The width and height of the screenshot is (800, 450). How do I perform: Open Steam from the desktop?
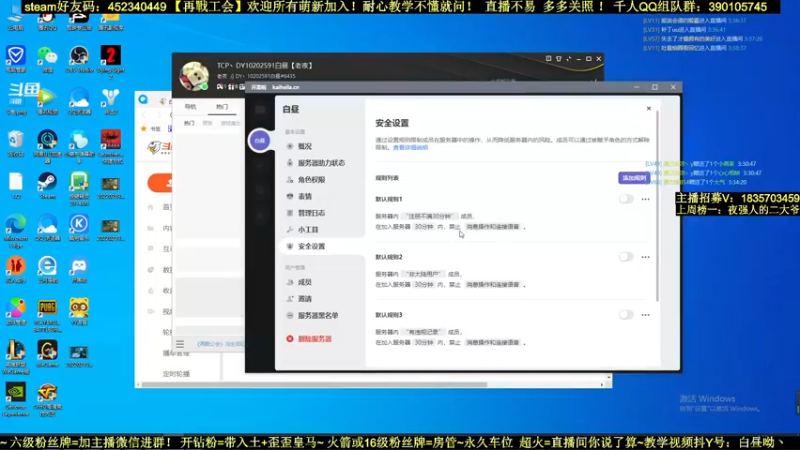(47, 186)
